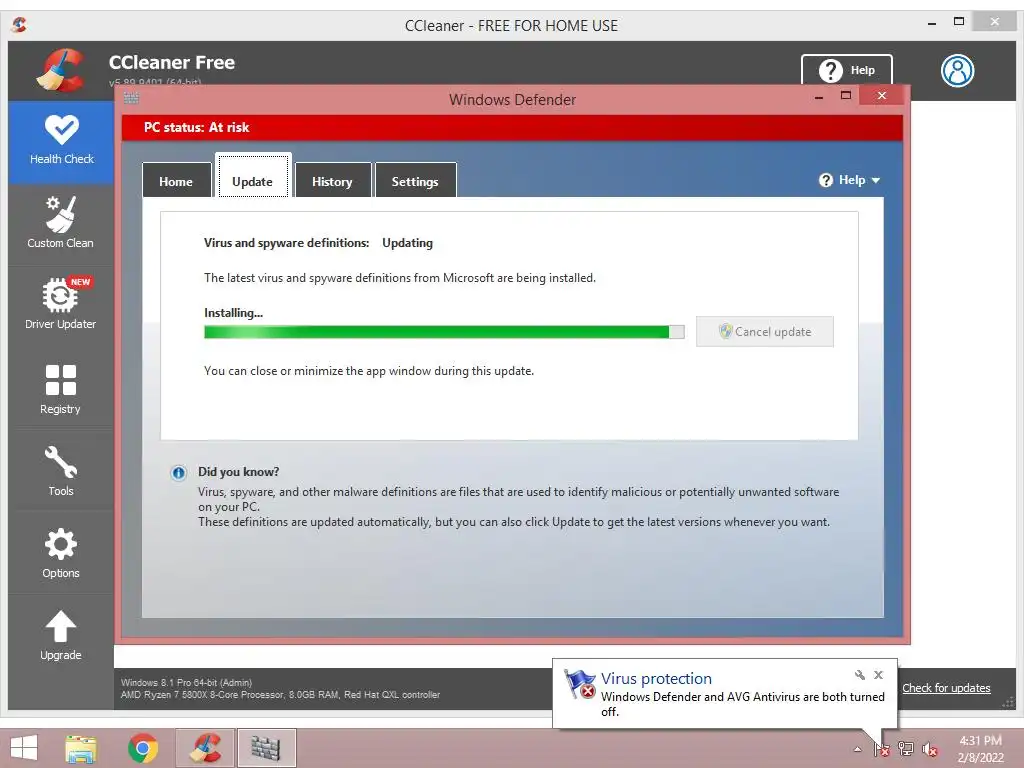Click 'Updating' status text
Viewport: 1024px width, 768px height.
(408, 243)
